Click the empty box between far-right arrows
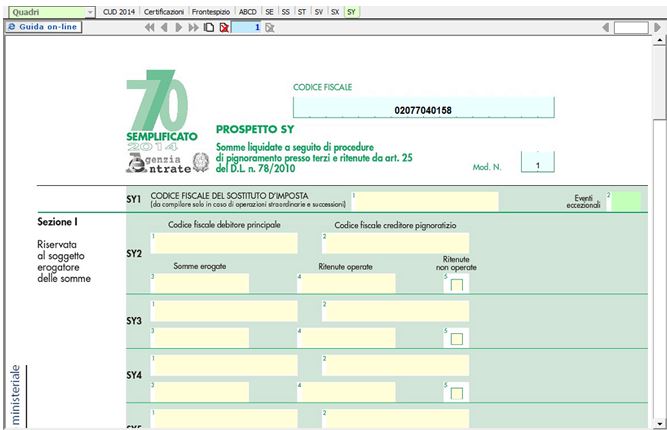 631,28
